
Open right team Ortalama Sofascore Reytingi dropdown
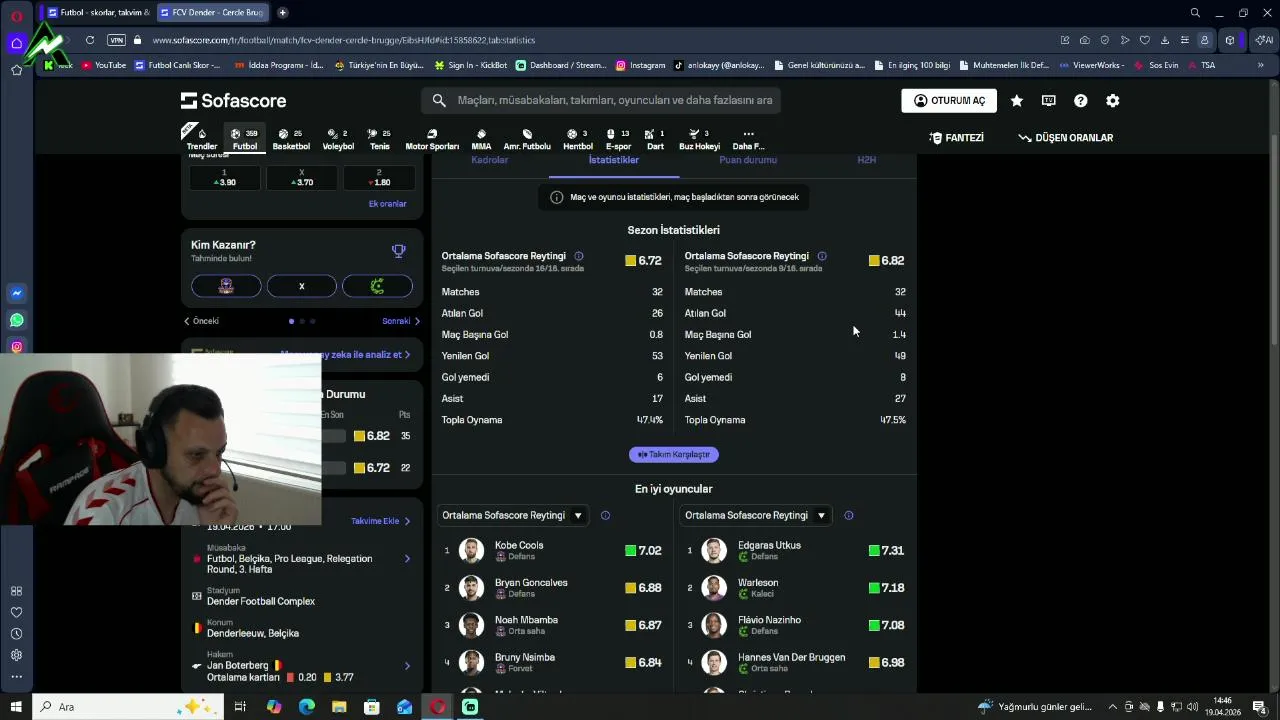pos(755,516)
